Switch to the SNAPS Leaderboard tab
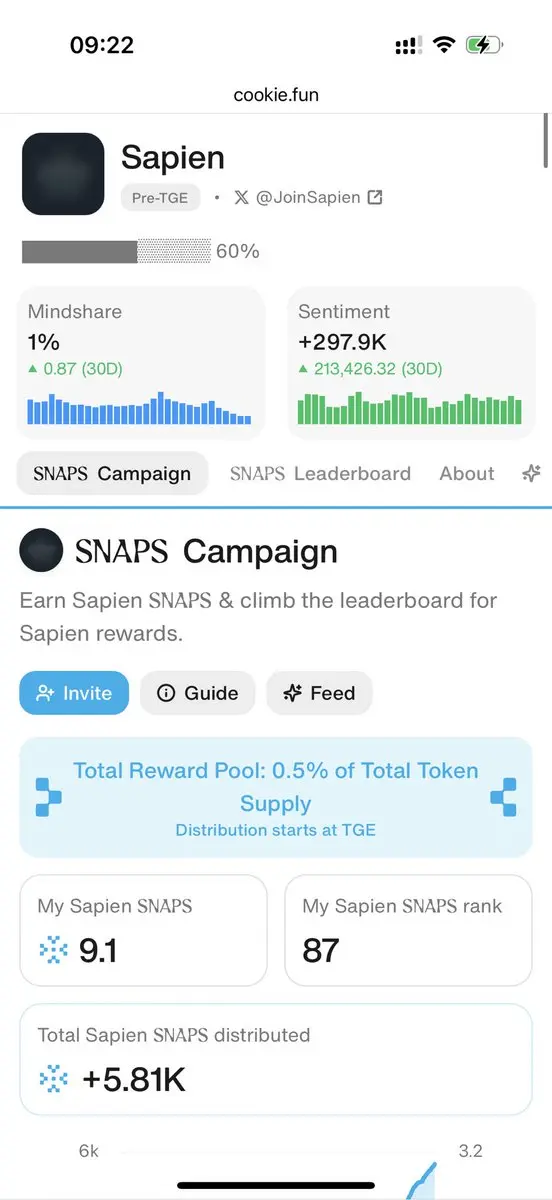 click(x=320, y=474)
